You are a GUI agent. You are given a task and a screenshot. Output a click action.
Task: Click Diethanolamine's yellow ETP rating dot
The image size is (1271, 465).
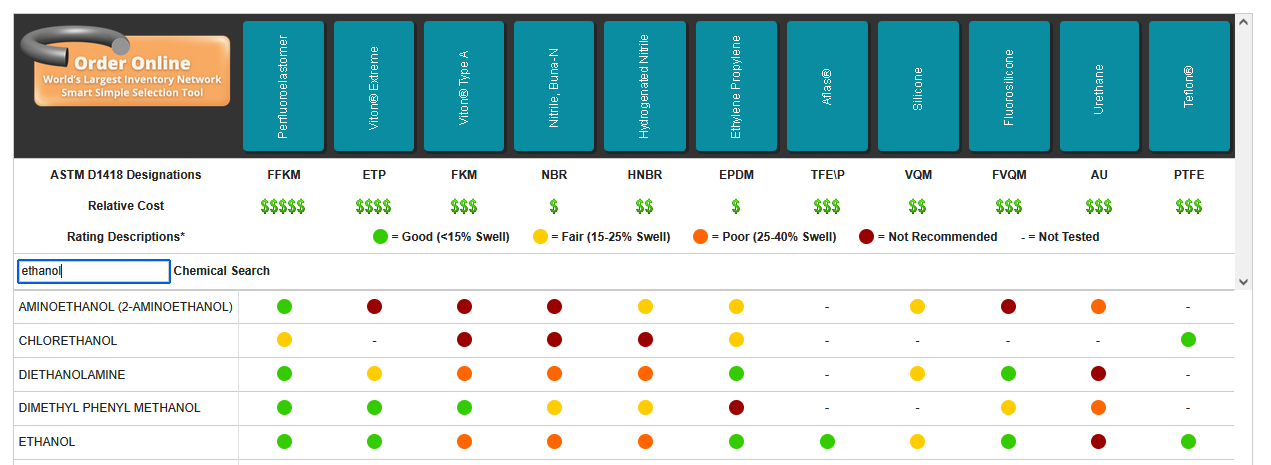point(374,374)
